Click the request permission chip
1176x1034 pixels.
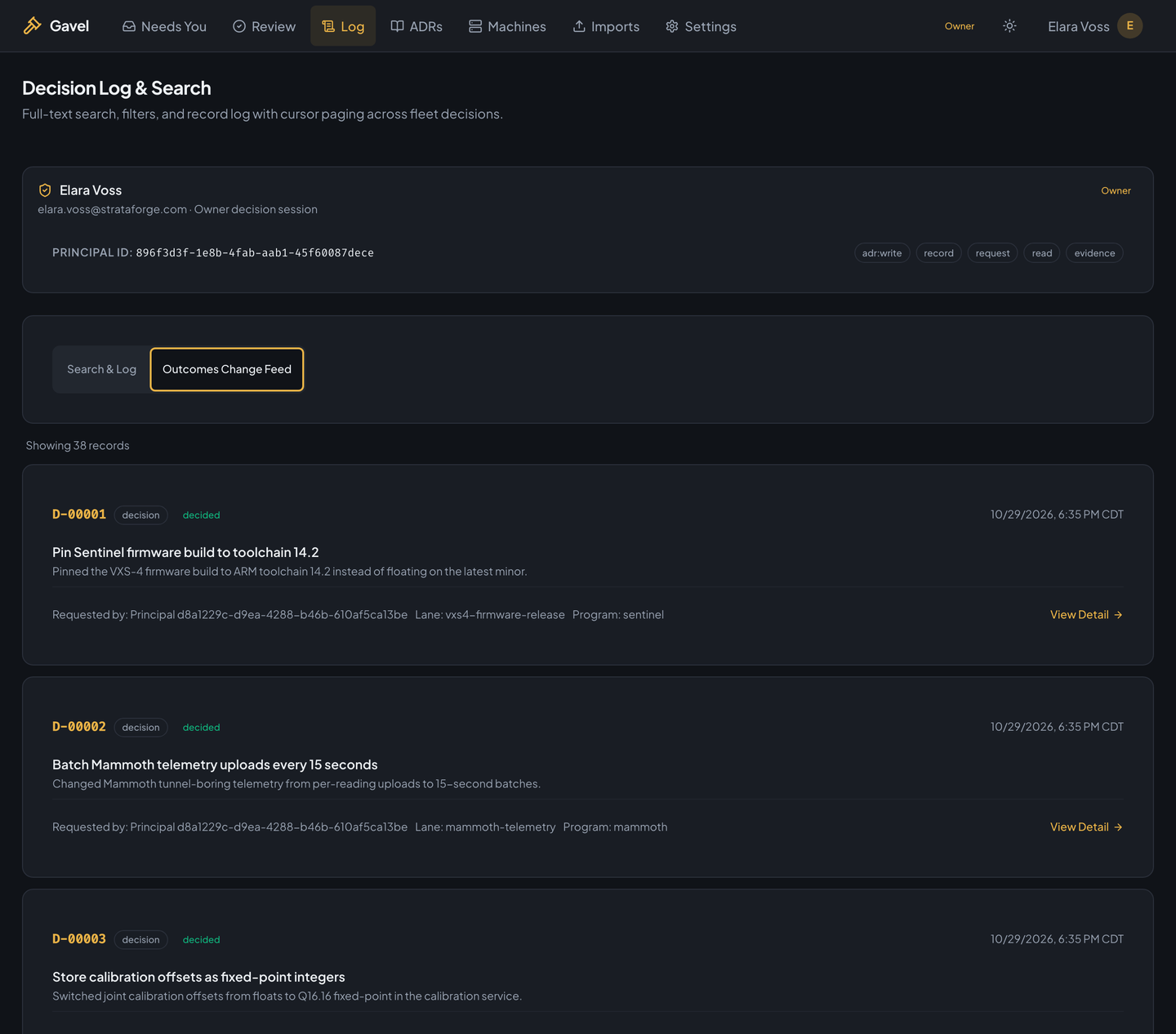pyautogui.click(x=992, y=253)
